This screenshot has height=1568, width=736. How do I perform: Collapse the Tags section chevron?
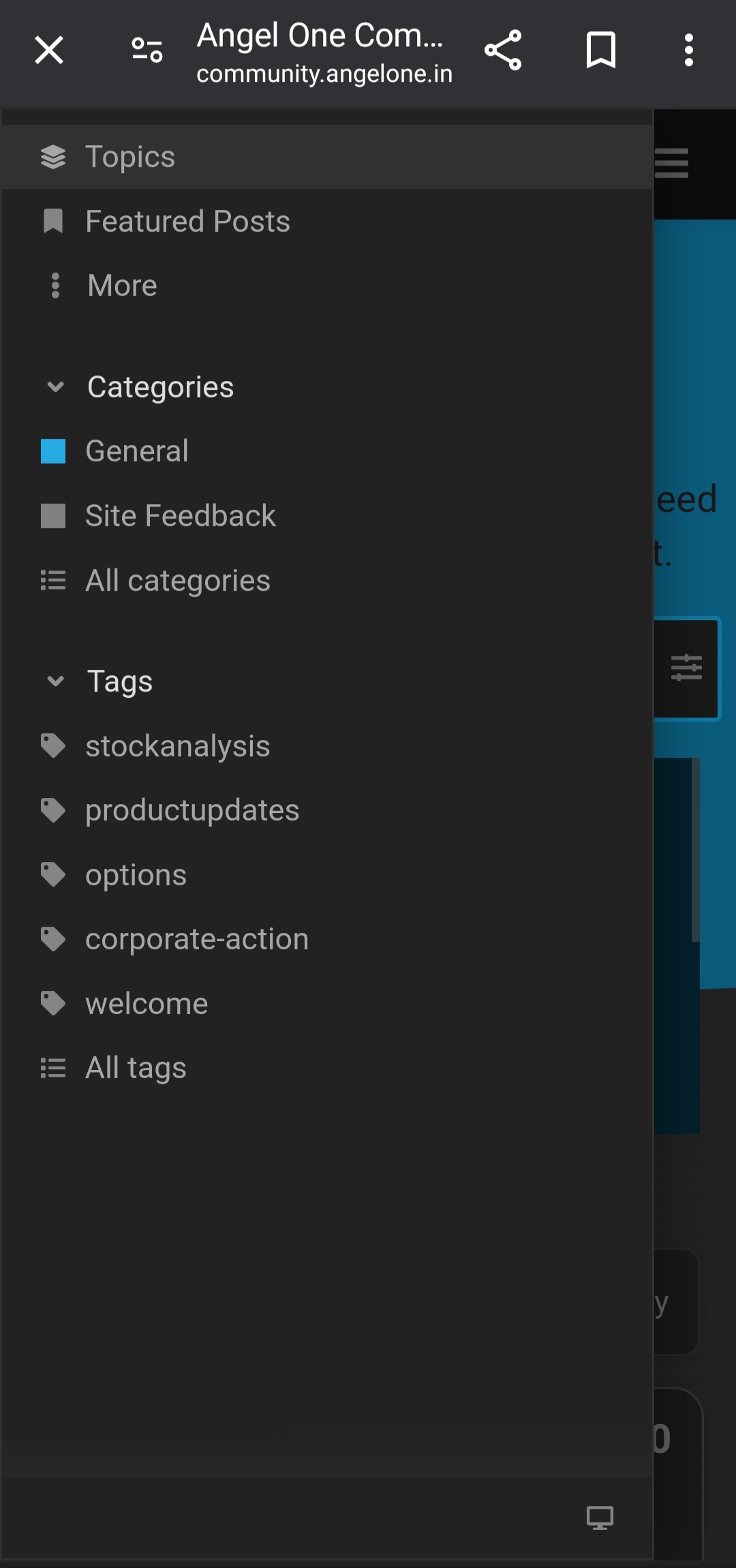click(56, 681)
